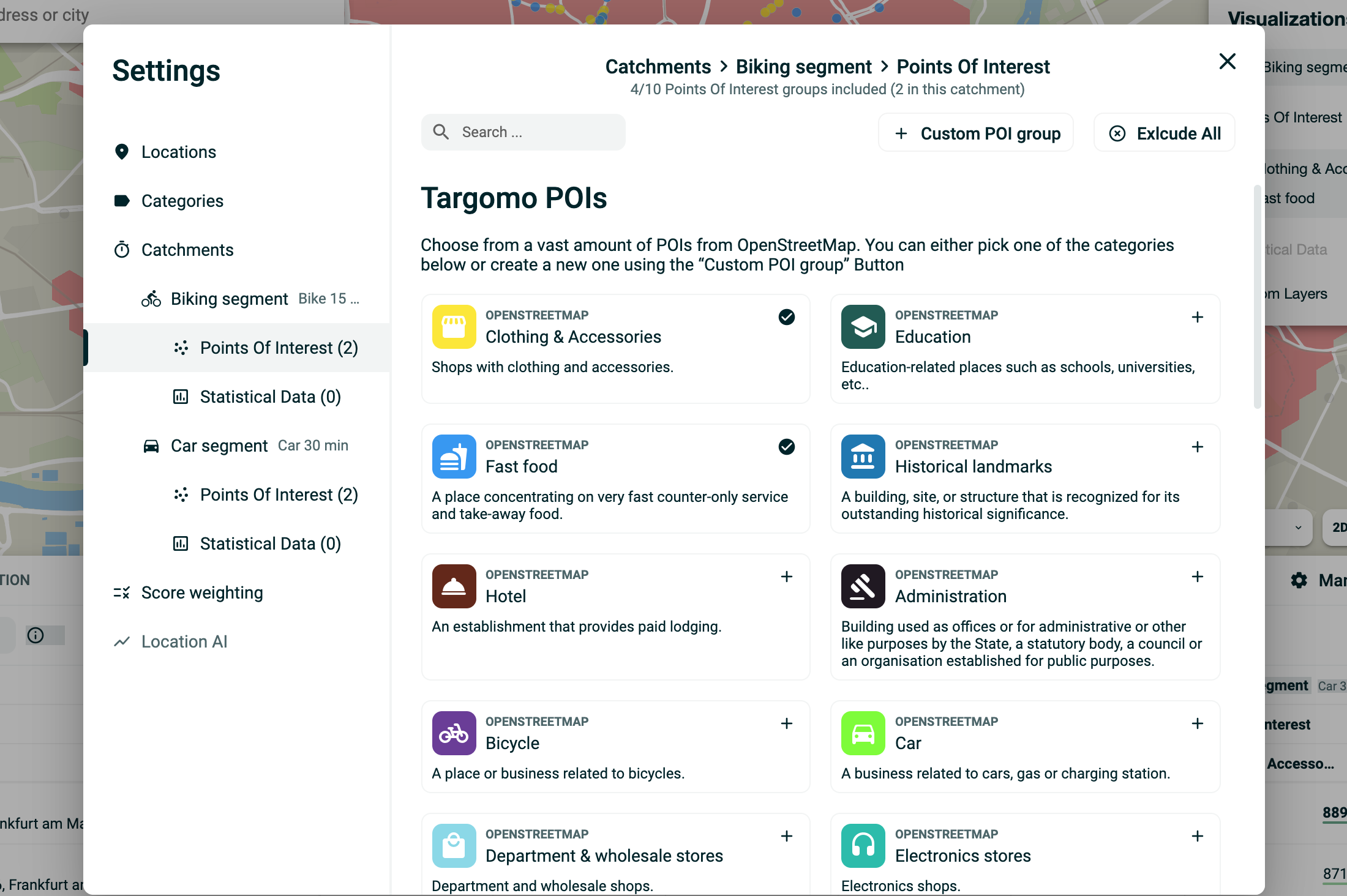Expand the Car segment tree item
The height and width of the screenshot is (896, 1347).
click(x=245, y=446)
